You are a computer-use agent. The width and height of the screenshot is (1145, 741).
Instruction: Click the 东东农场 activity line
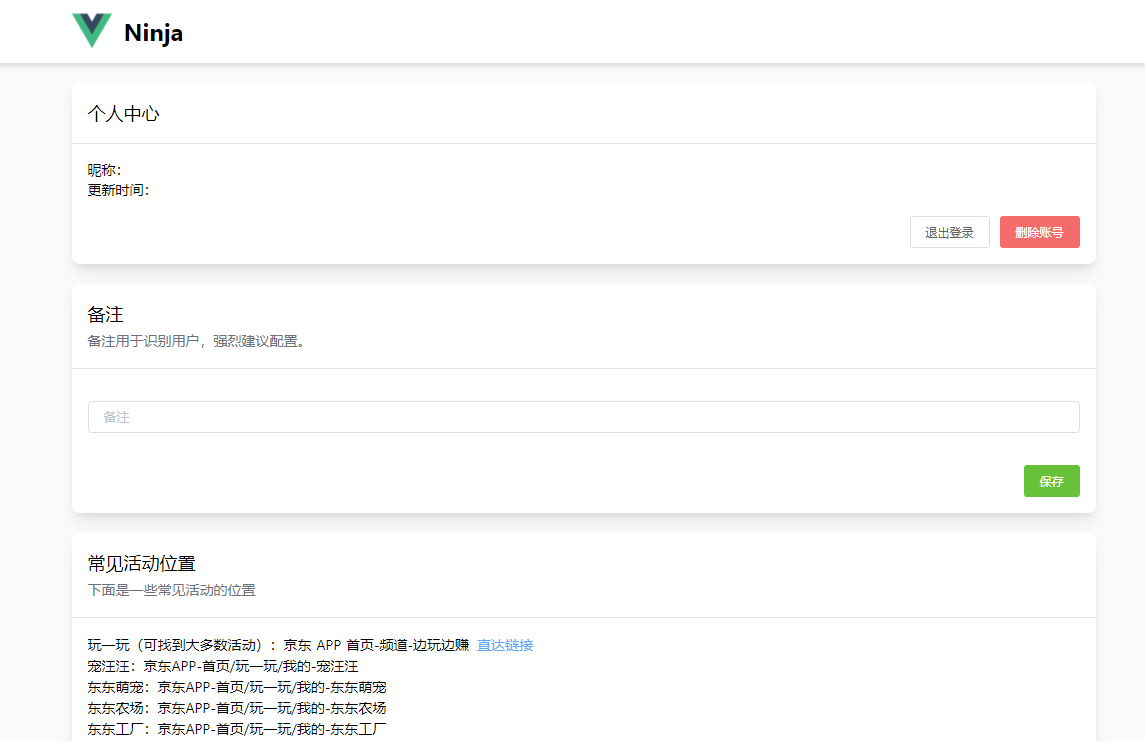point(237,708)
